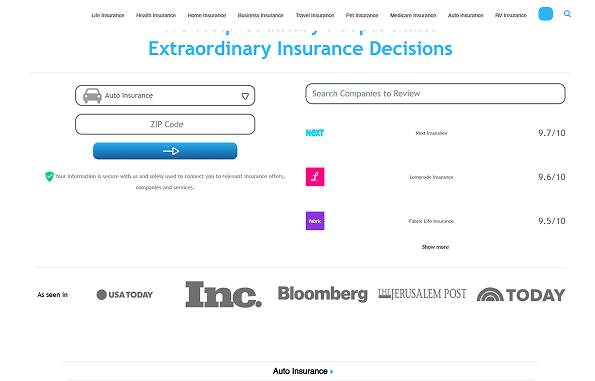Open Pet Insurance menu item
595x381 pixels.
click(x=362, y=15)
